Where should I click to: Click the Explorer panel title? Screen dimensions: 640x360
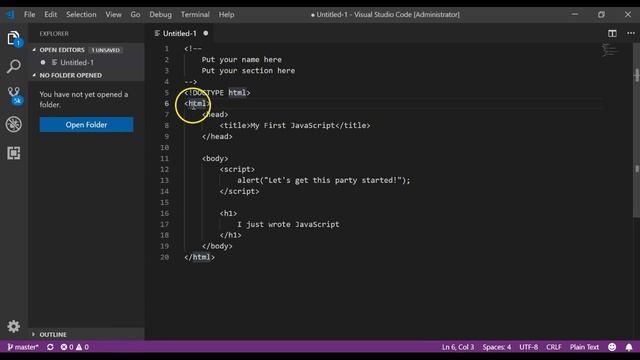pos(54,33)
